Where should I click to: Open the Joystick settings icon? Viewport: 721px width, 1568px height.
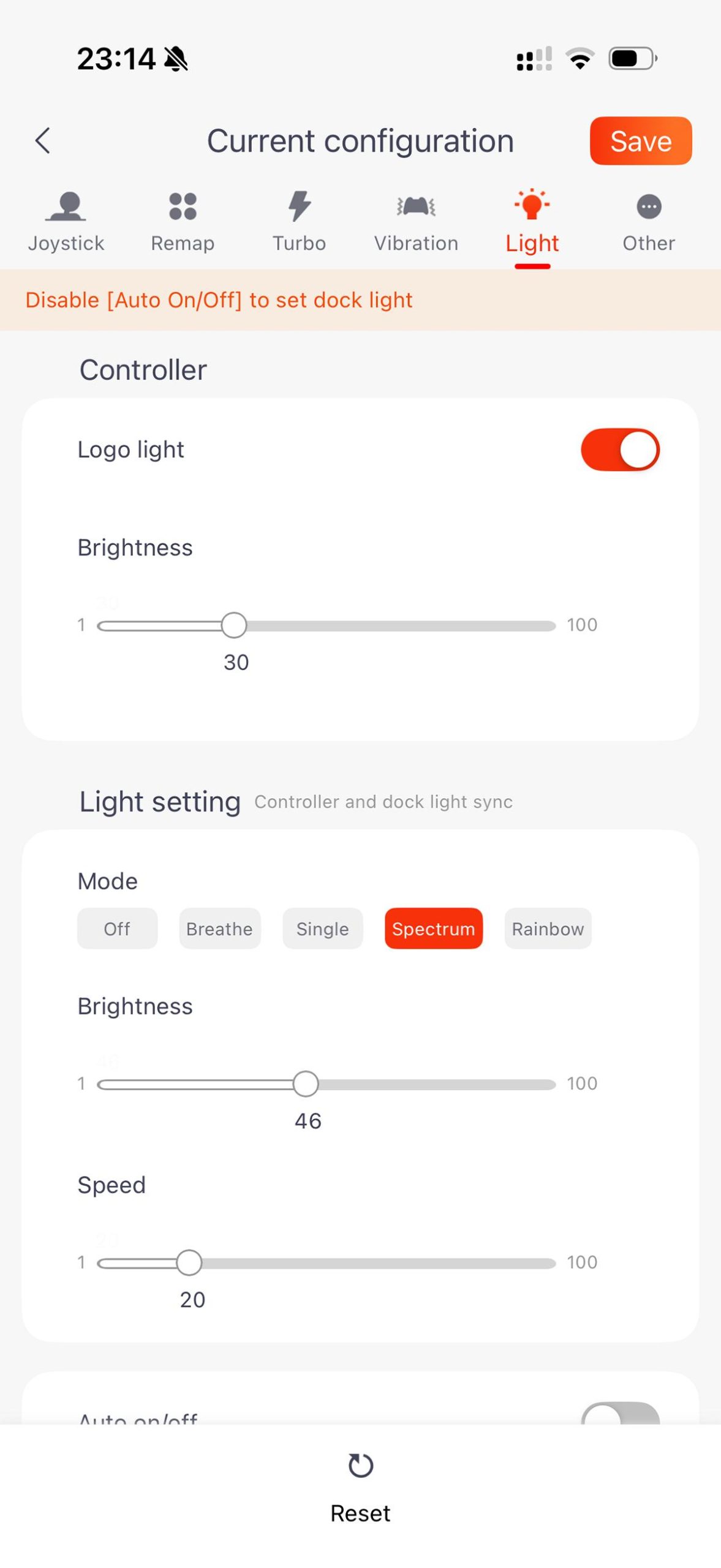(66, 205)
